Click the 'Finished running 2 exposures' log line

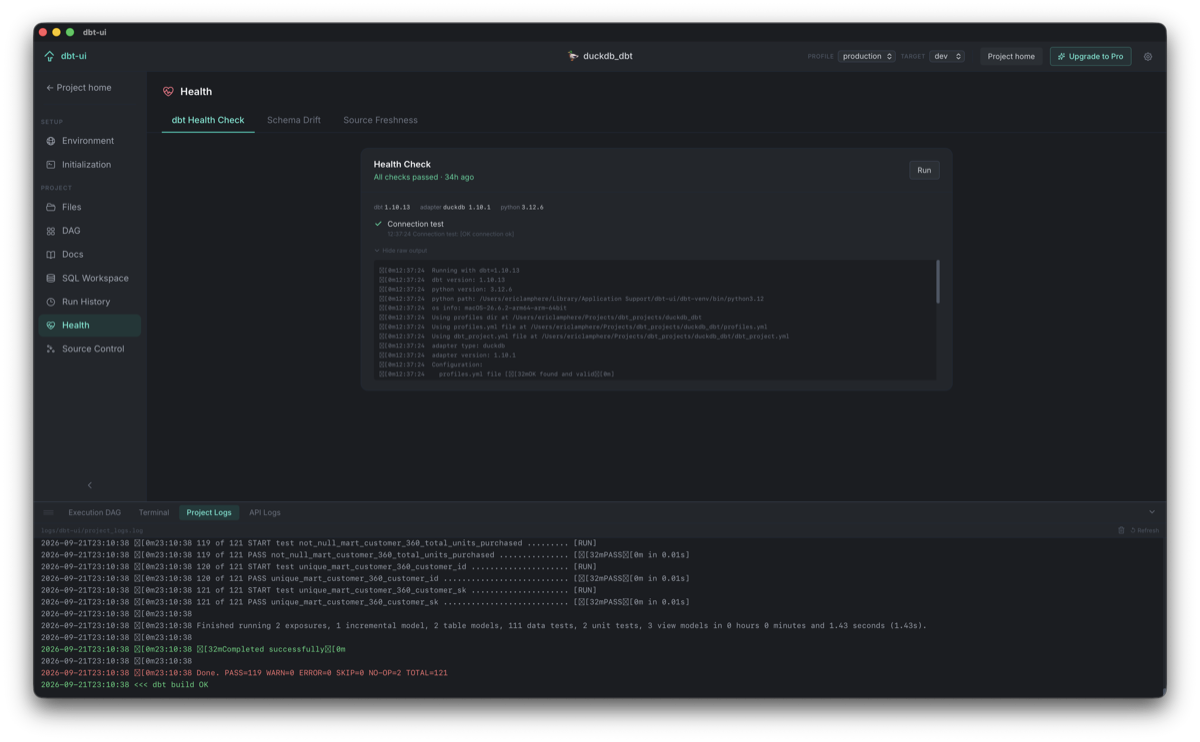coord(484,626)
